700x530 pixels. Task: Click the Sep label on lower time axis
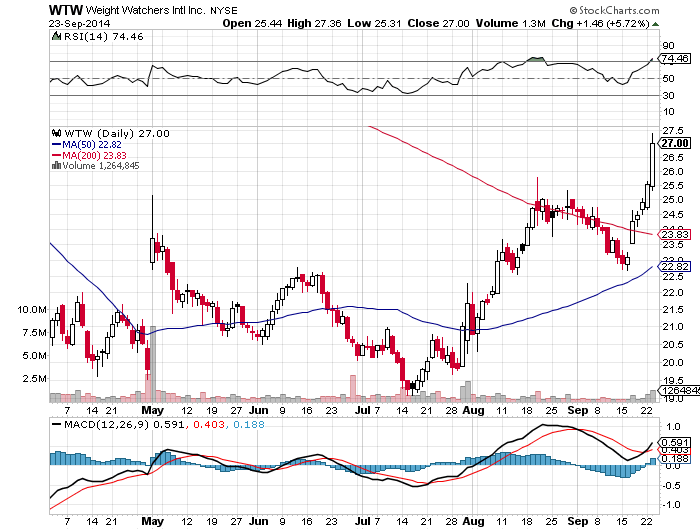pos(578,521)
